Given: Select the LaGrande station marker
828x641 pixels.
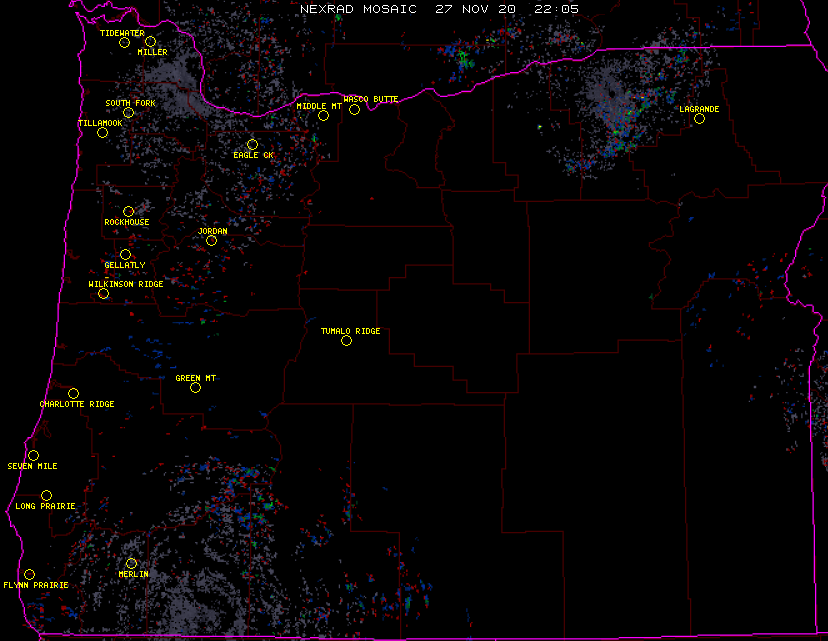Looking at the screenshot, I should click(699, 119).
